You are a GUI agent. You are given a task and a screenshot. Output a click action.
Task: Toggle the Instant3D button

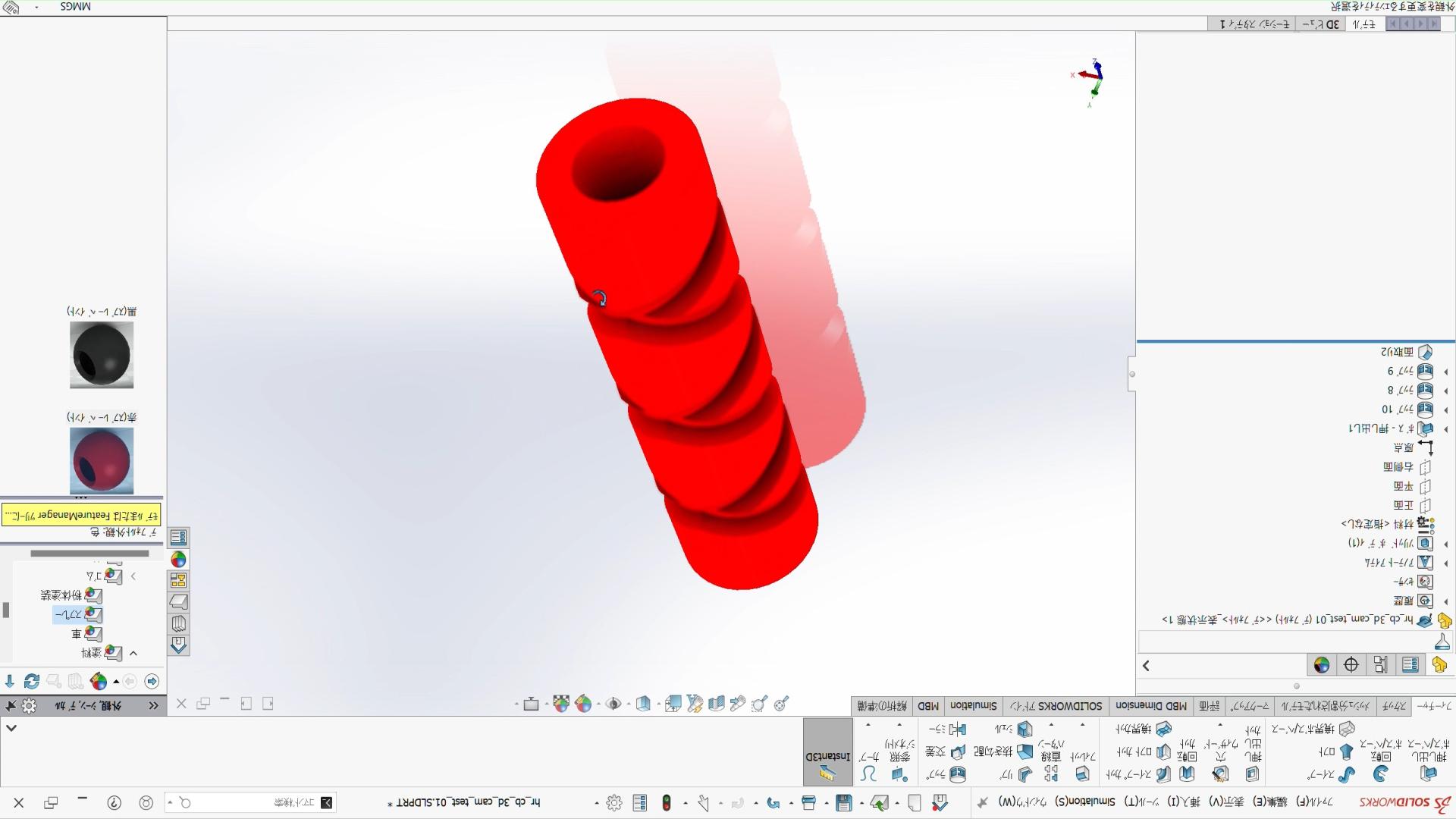click(x=828, y=752)
